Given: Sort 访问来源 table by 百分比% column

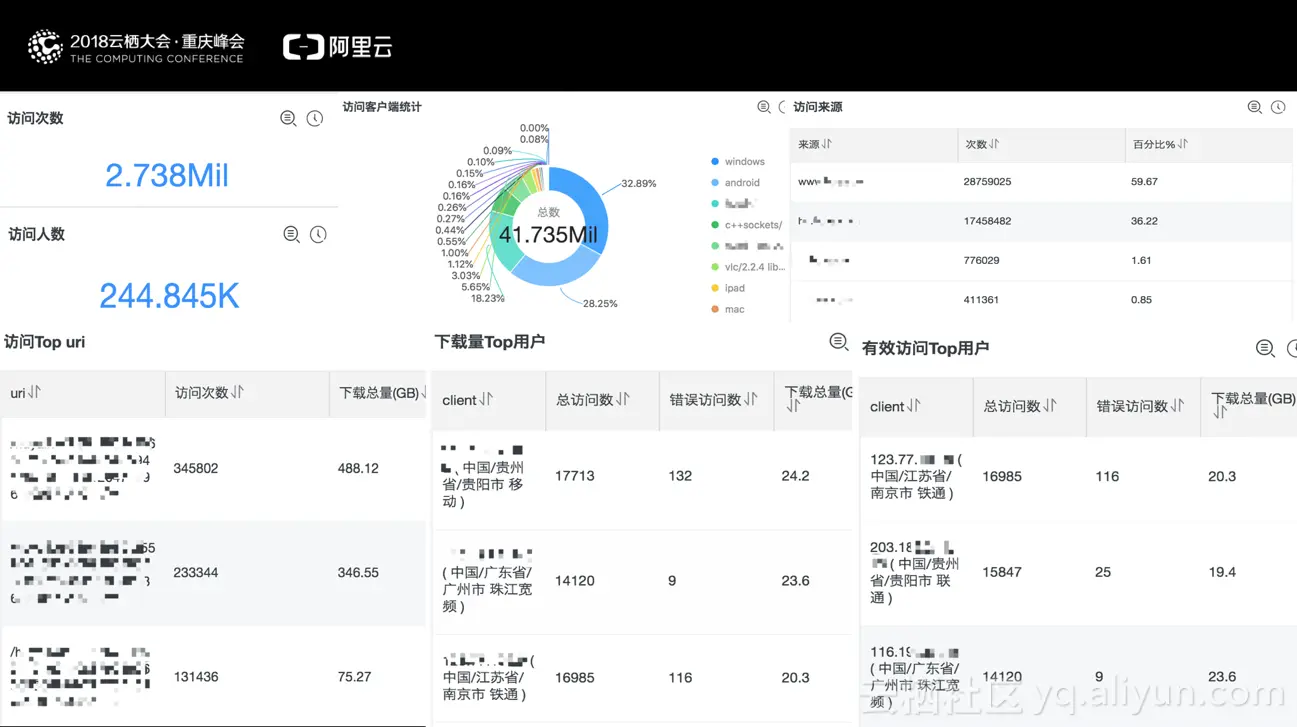Looking at the screenshot, I should click(x=1183, y=144).
